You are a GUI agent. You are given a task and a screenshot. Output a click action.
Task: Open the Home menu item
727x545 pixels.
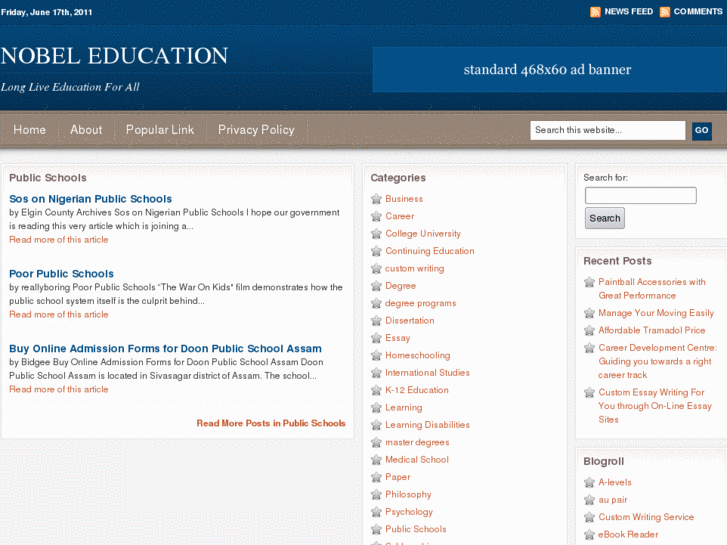coord(30,130)
